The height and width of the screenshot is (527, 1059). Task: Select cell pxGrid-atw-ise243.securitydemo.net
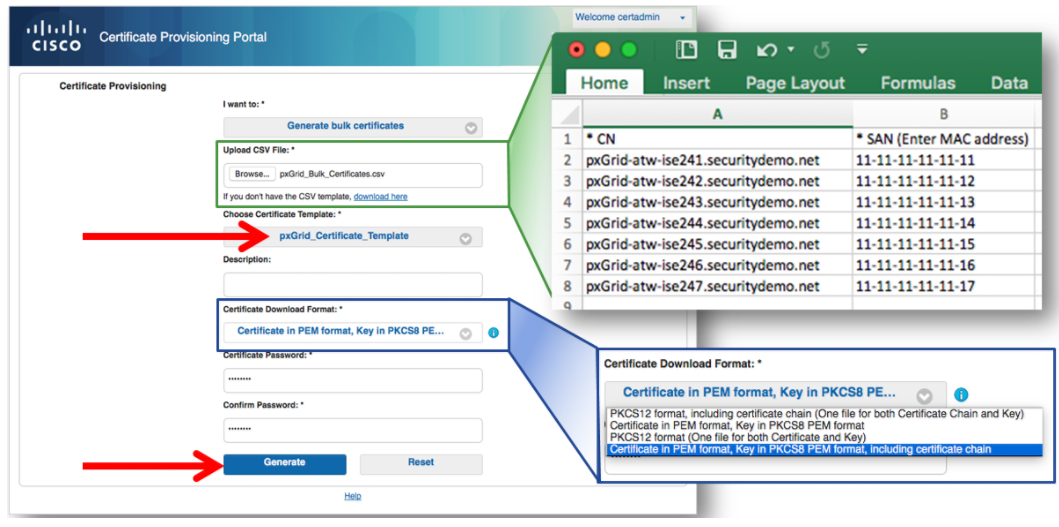(x=717, y=202)
